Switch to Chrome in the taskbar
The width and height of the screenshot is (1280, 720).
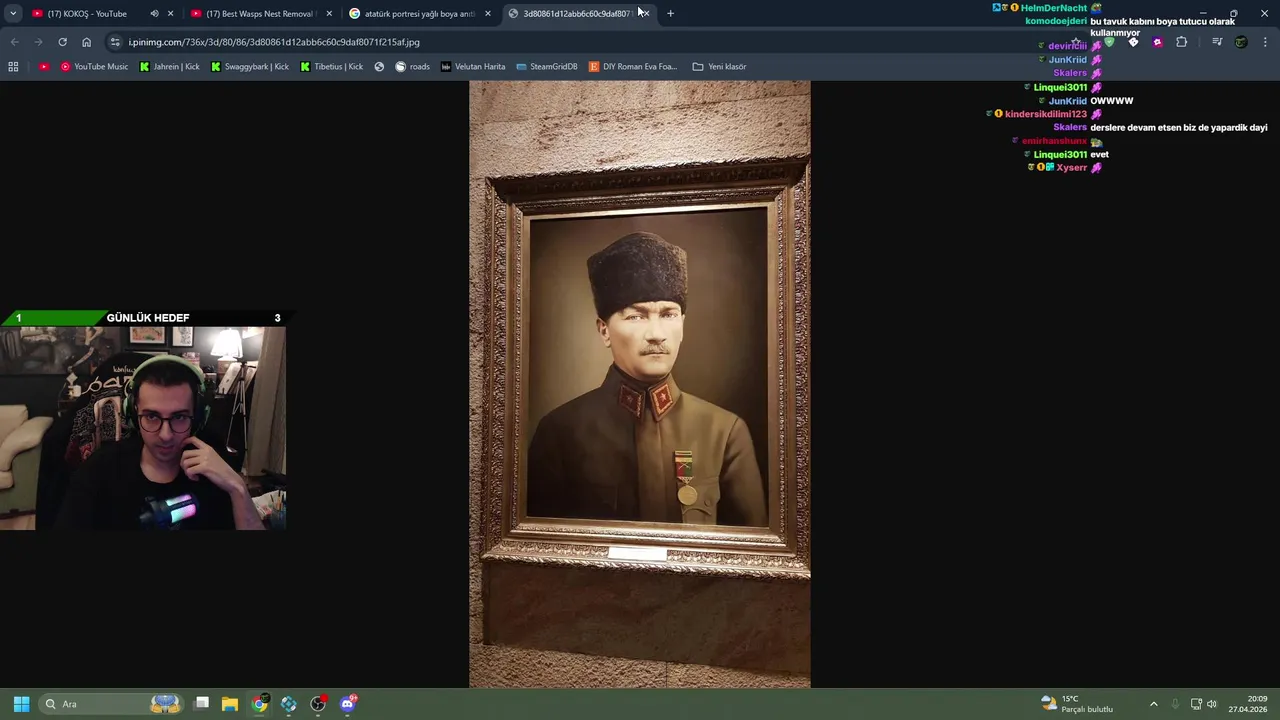pyautogui.click(x=260, y=704)
